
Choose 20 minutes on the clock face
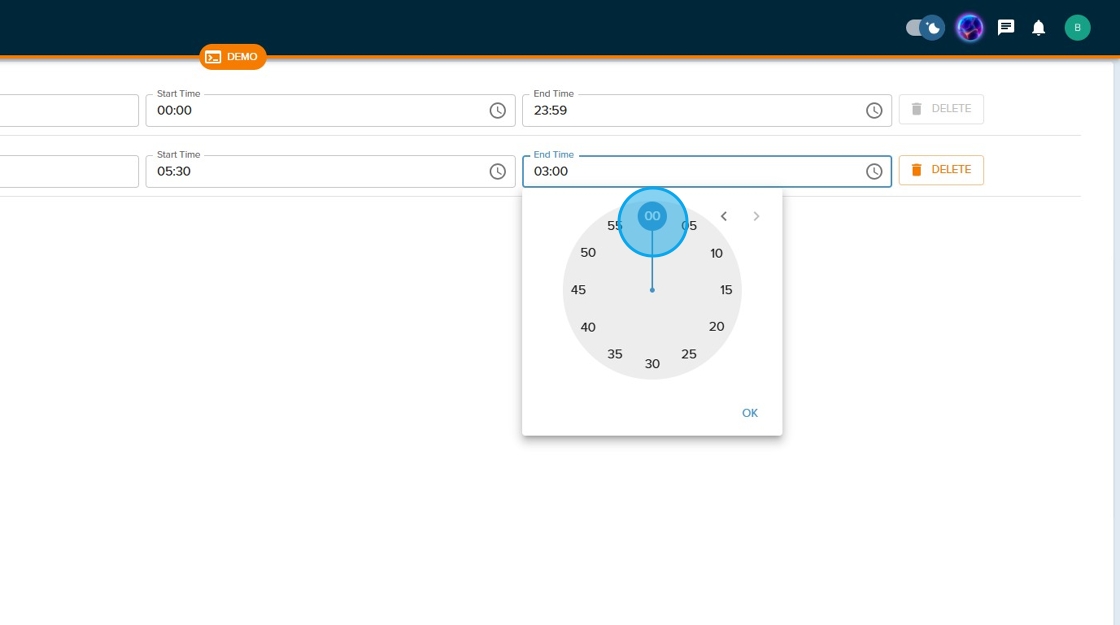(716, 327)
